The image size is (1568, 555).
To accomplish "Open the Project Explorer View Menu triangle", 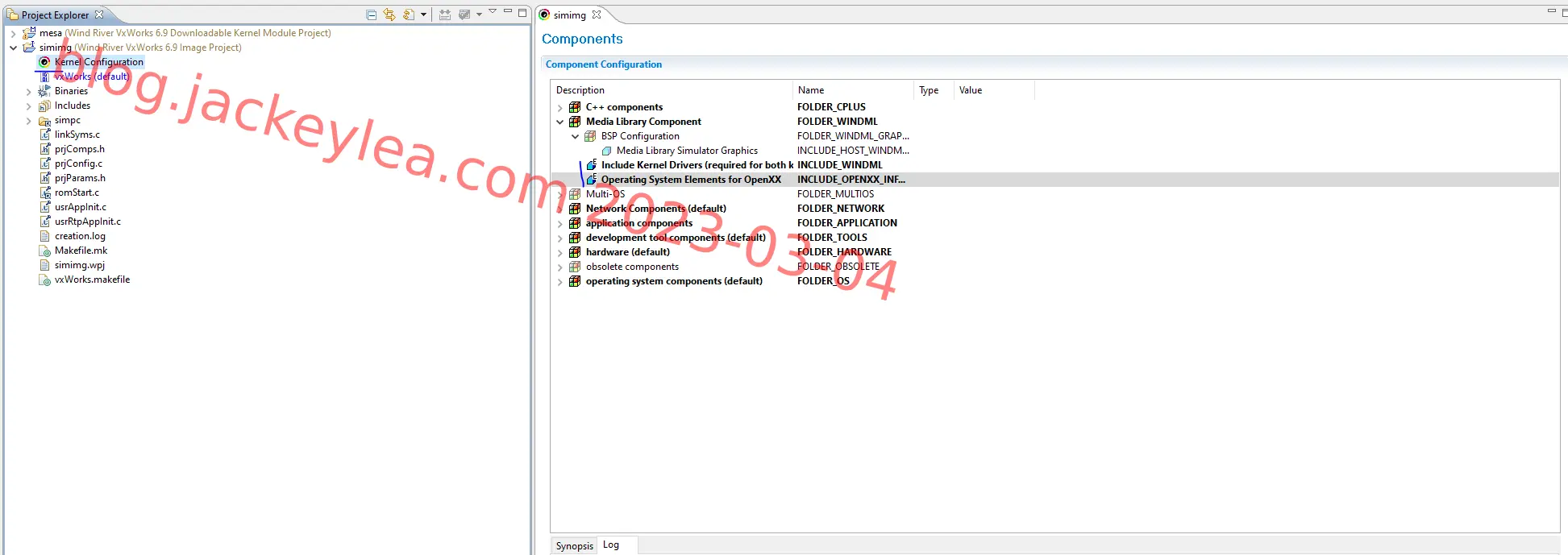I will click(493, 12).
